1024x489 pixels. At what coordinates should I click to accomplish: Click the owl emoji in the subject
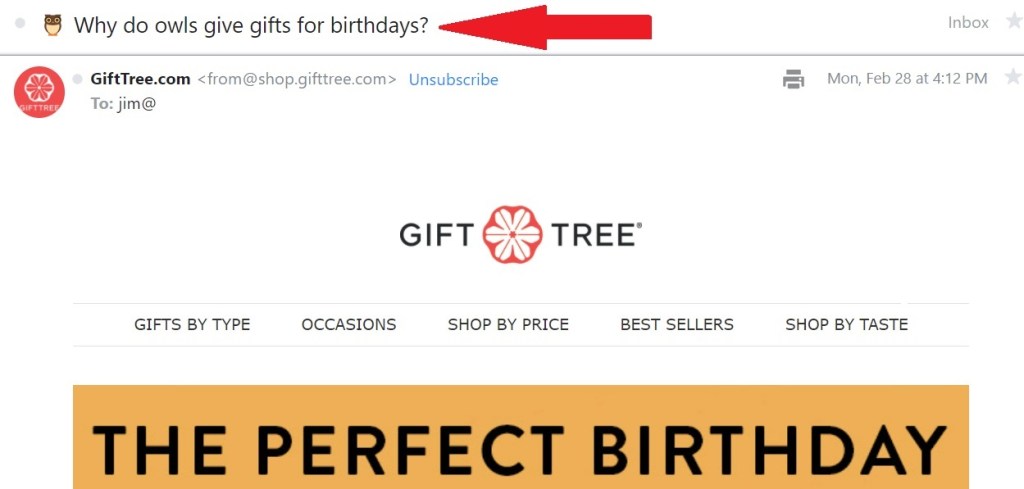pos(53,25)
